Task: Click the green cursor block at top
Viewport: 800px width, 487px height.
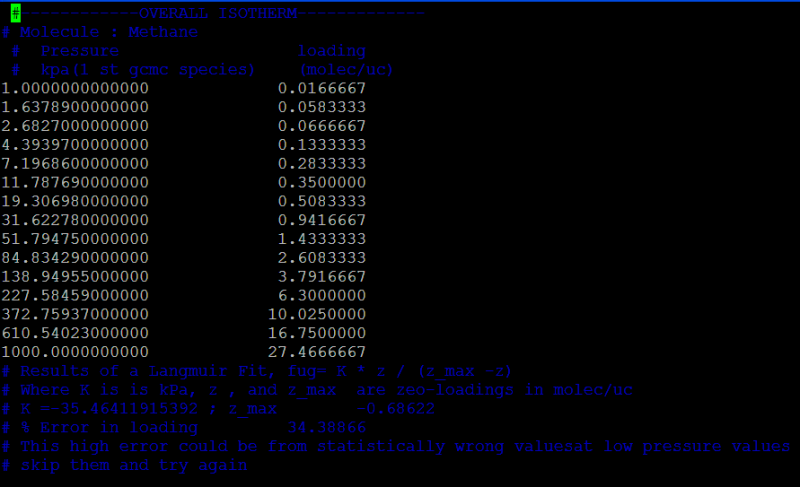Action: (16, 13)
